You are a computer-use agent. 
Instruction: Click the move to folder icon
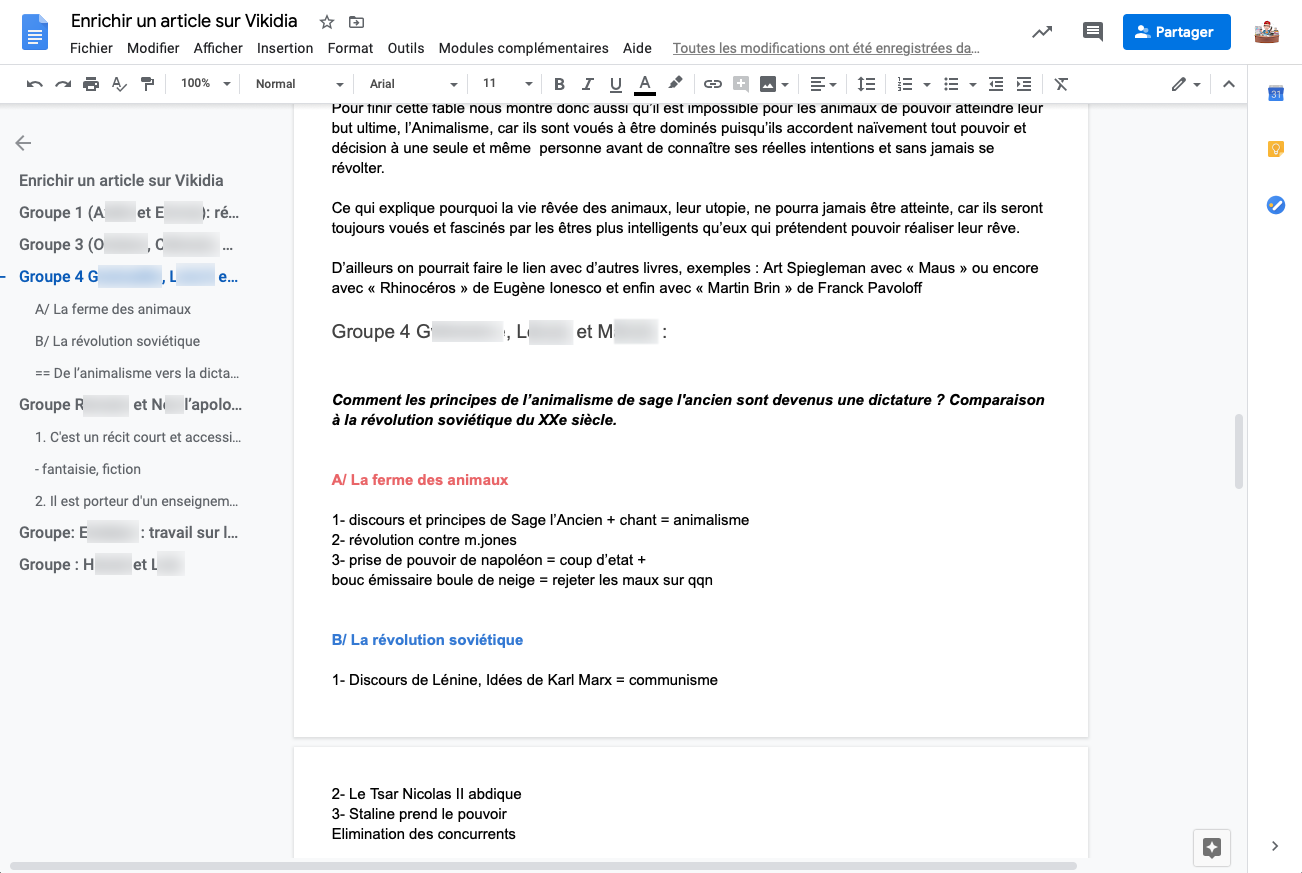point(356,22)
